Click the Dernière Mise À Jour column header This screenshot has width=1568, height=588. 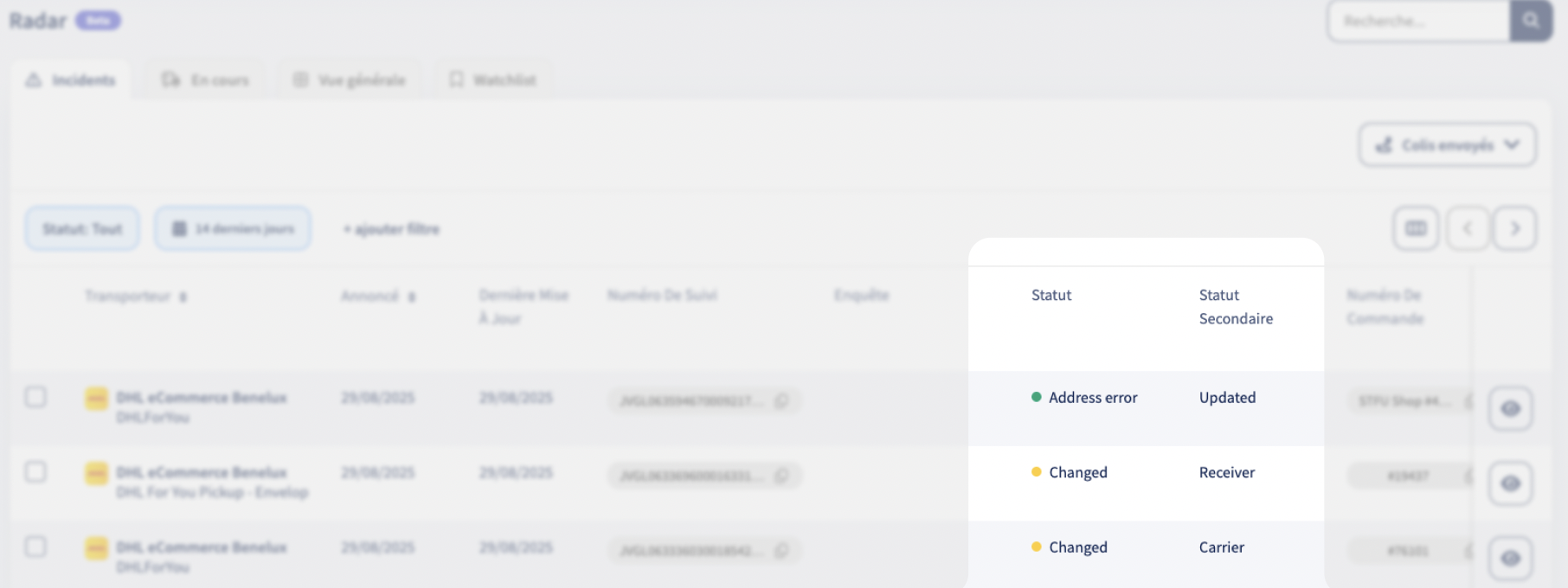point(524,307)
